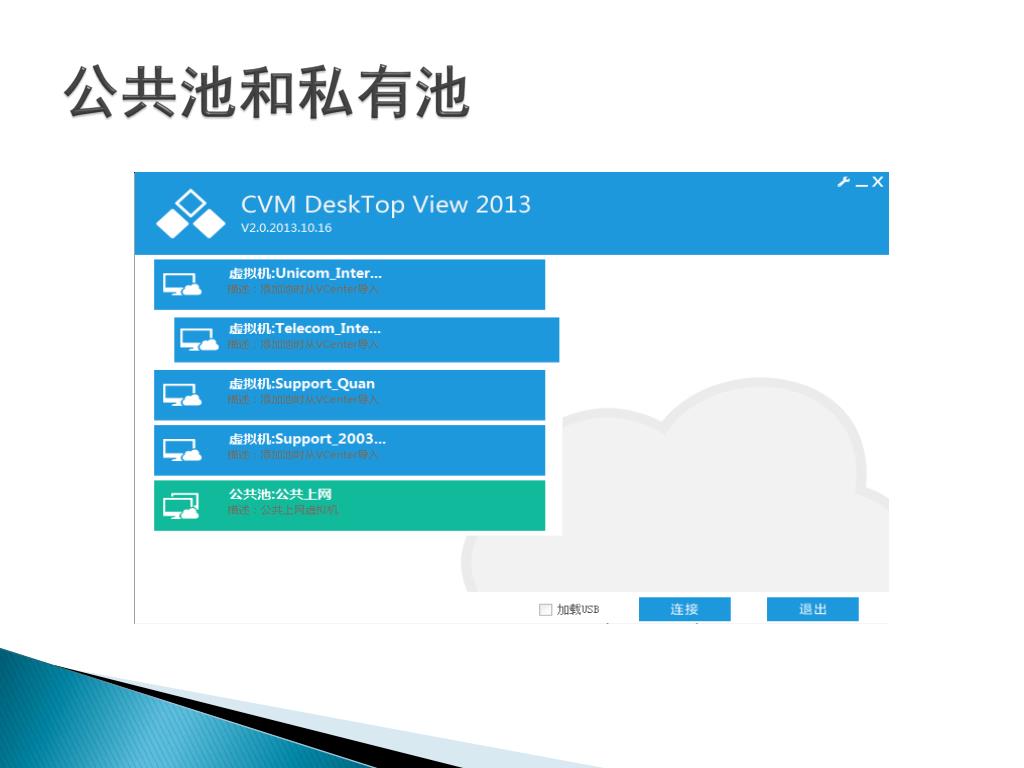
Task: Click the 退出 exit button
Action: coord(812,609)
